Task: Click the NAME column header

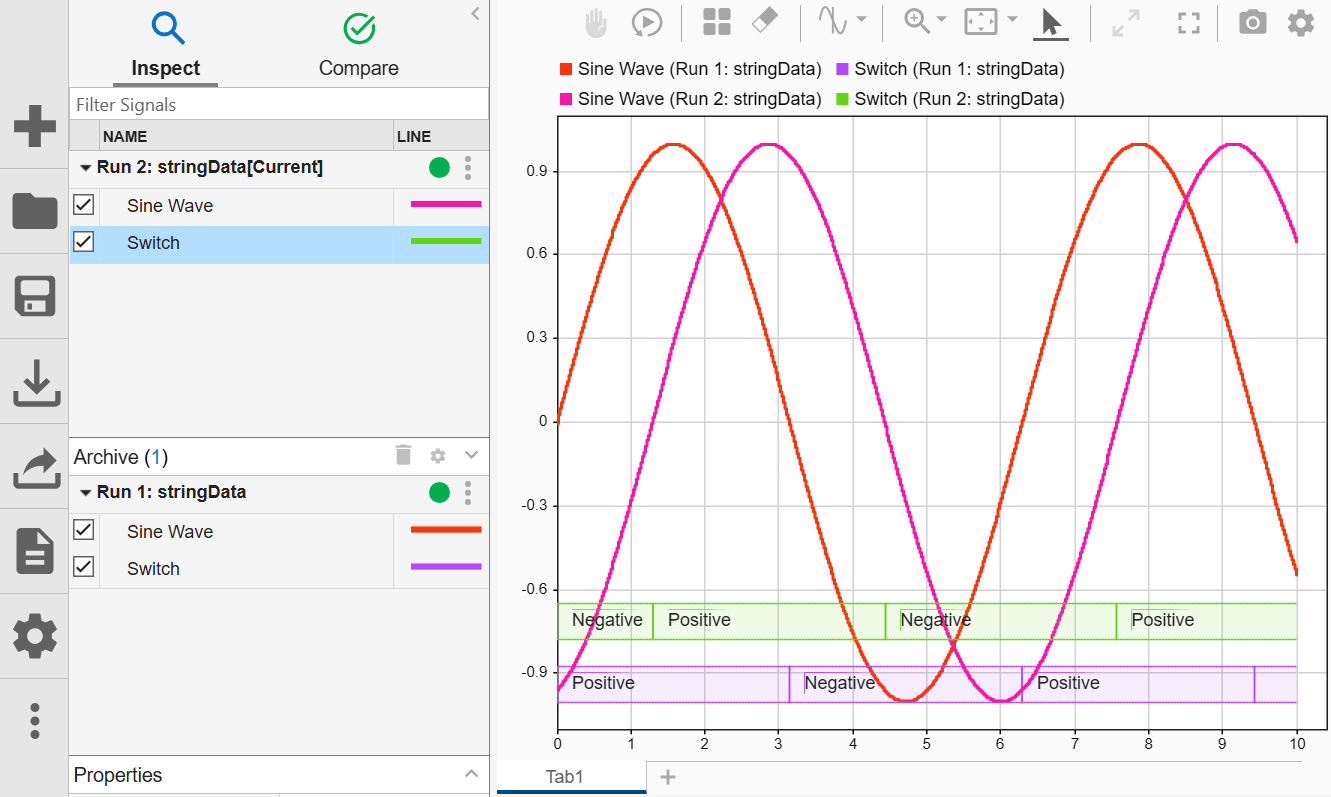Action: (246, 136)
